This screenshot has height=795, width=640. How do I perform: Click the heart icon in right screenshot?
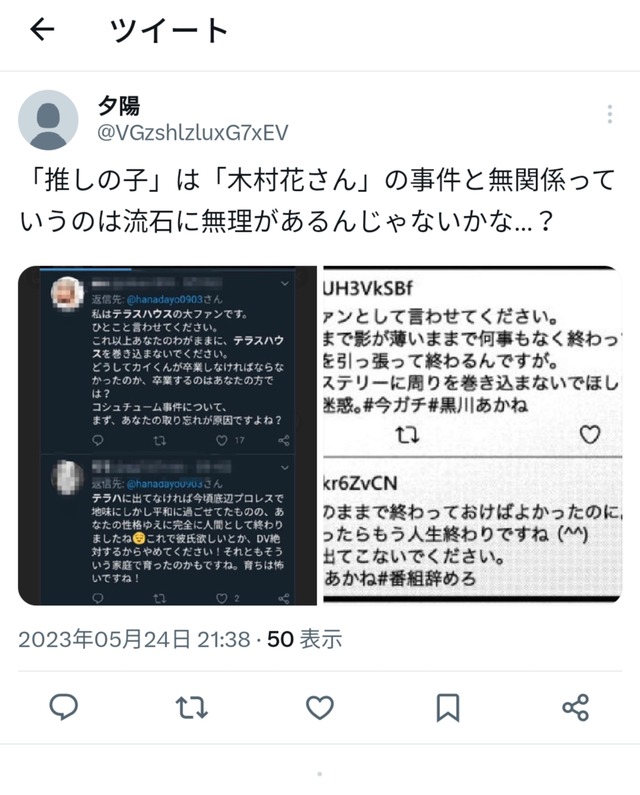click(x=590, y=435)
